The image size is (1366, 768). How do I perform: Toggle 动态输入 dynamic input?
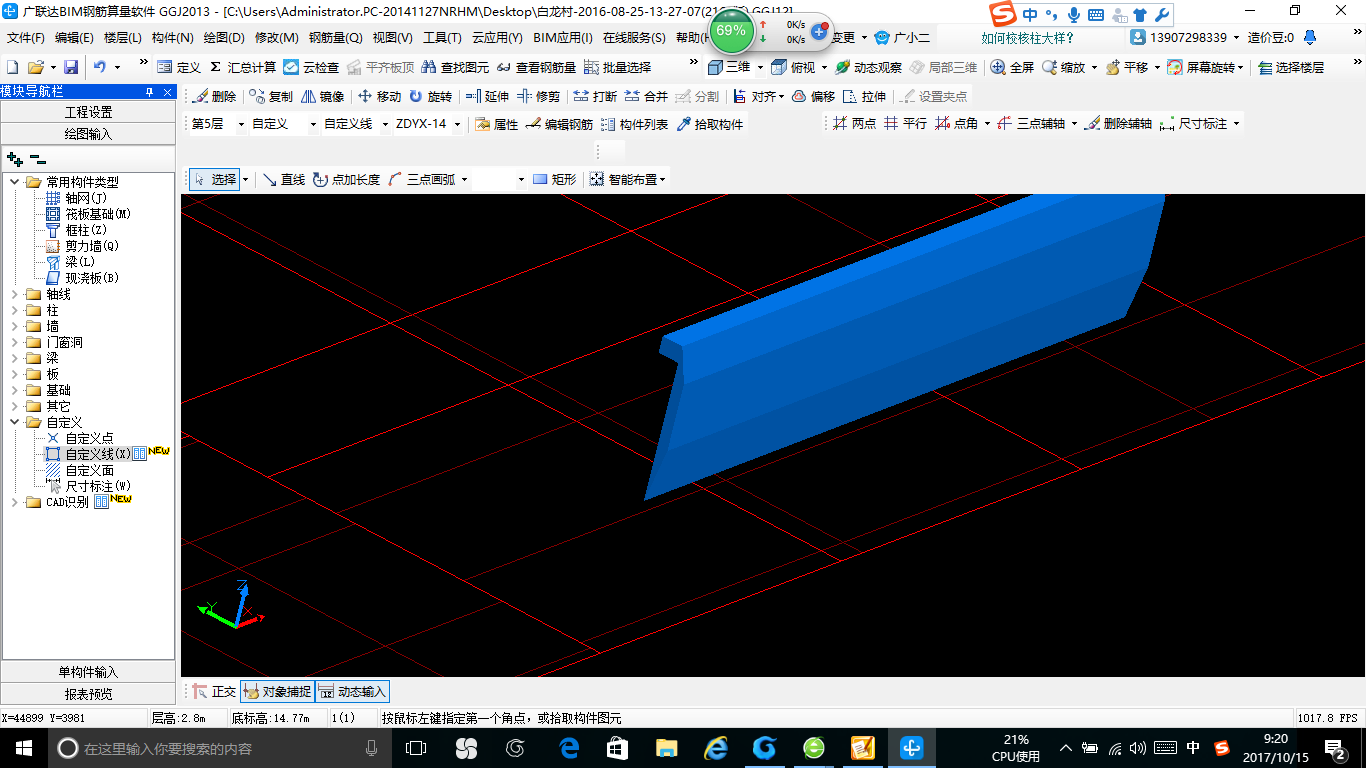pyautogui.click(x=352, y=691)
